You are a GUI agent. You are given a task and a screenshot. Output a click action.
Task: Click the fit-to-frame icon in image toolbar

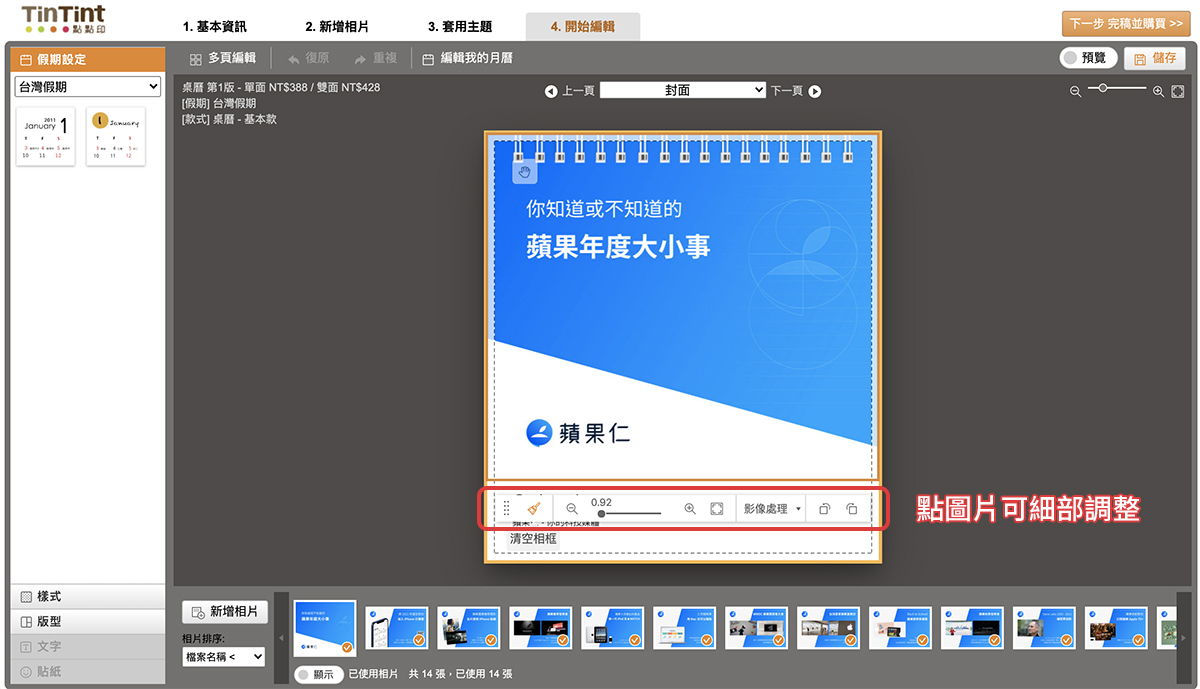pyautogui.click(x=717, y=509)
